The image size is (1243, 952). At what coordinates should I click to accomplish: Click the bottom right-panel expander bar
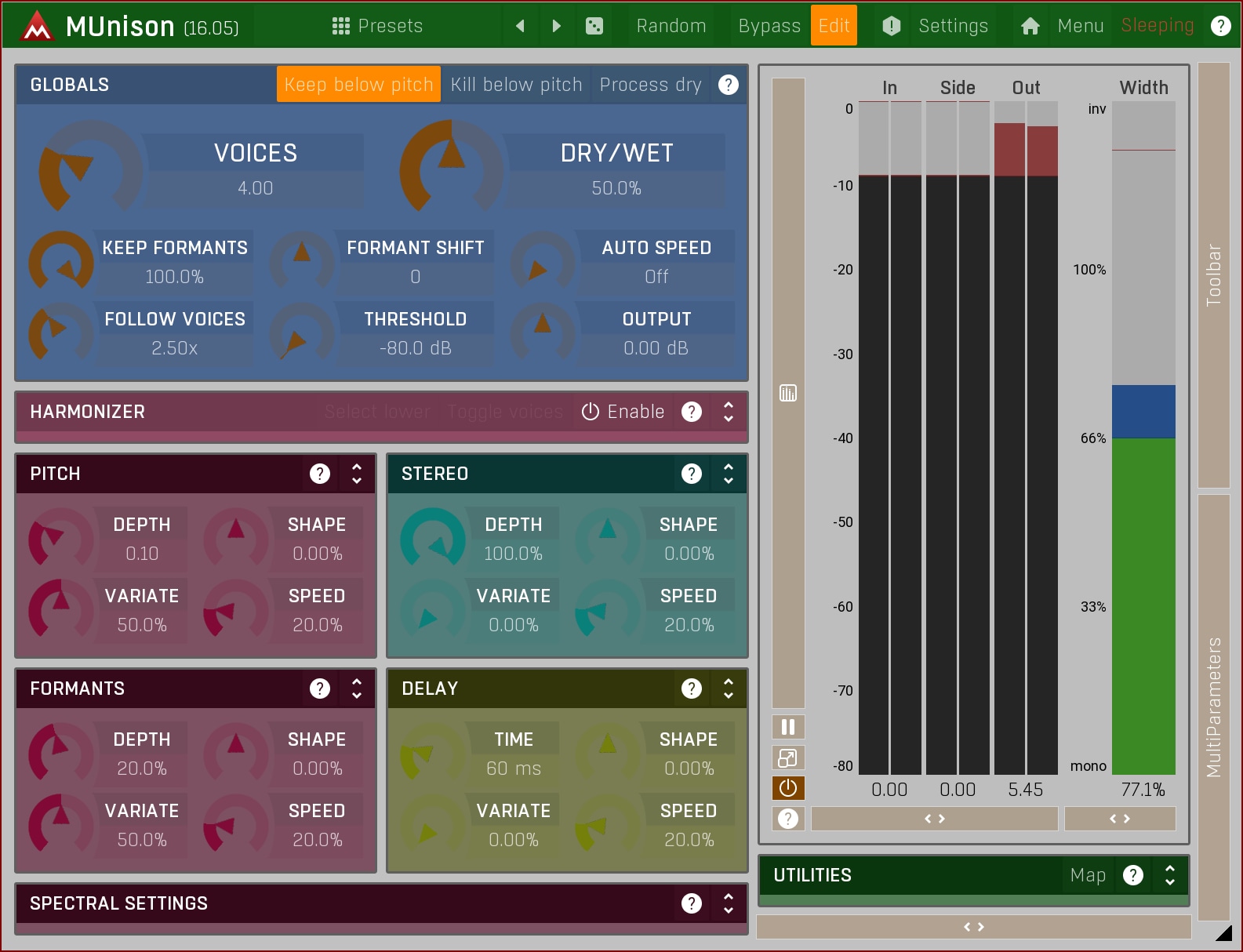coord(973,927)
